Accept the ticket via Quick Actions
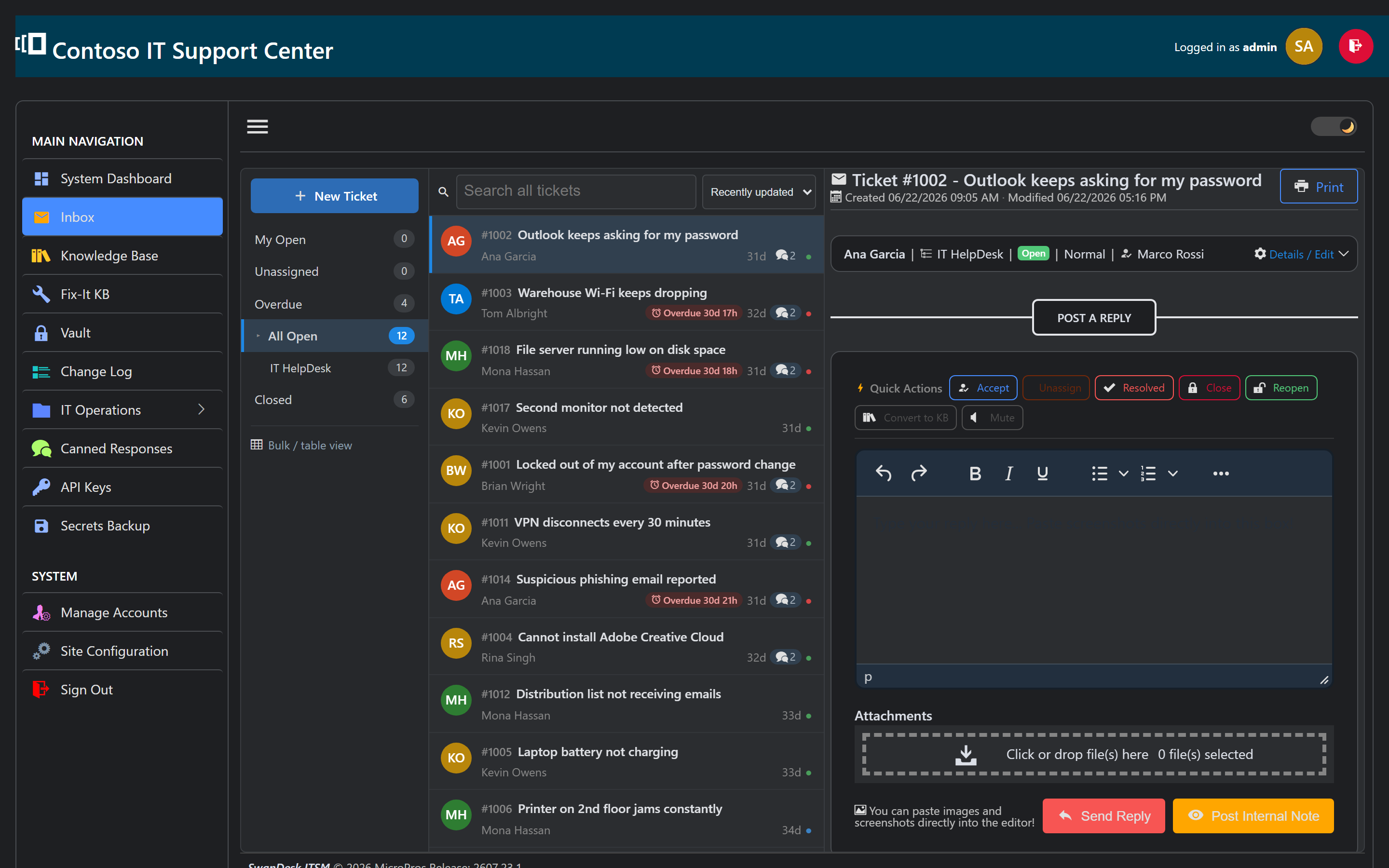This screenshot has height=868, width=1389. 983,388
